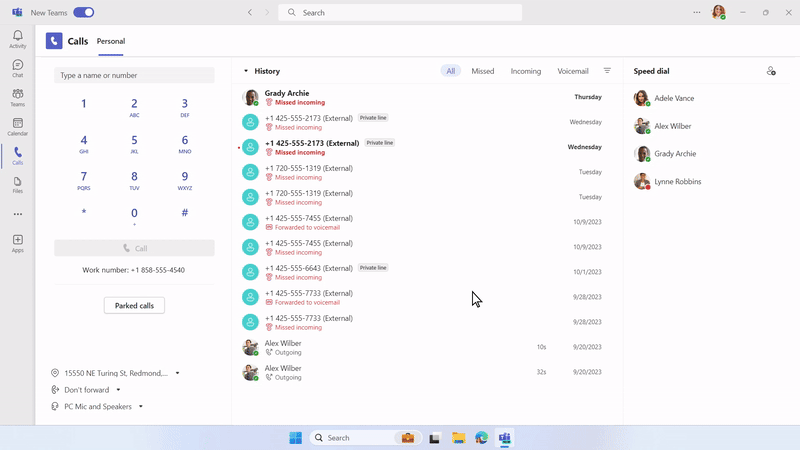Open Apps in the sidebar
The height and width of the screenshot is (450, 800).
tap(17, 243)
